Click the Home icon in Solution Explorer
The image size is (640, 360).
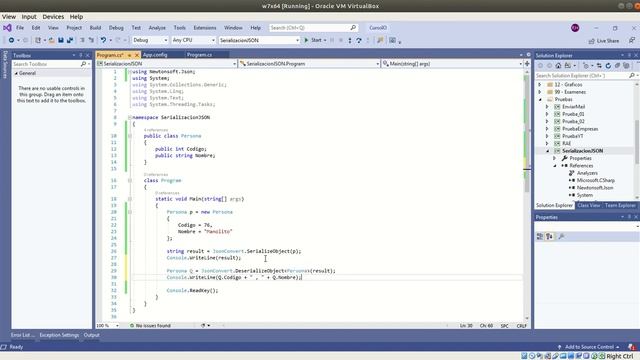pos(558,66)
